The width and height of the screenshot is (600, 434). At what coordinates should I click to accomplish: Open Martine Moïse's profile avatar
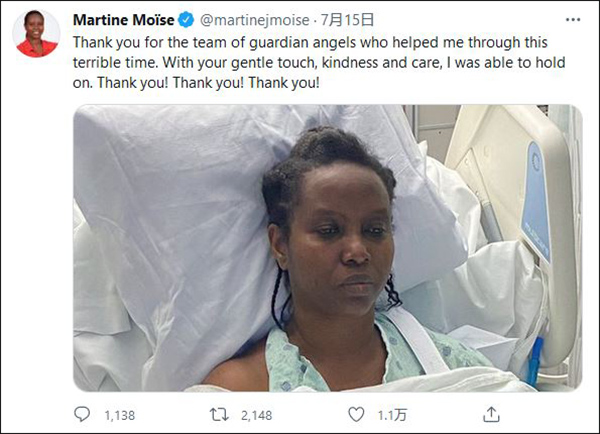pos(37,34)
